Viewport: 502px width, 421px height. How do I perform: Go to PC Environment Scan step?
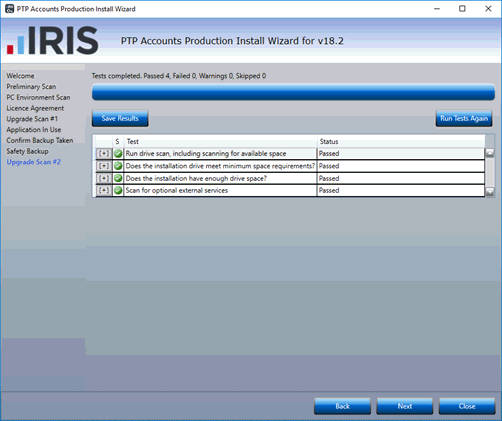pos(38,97)
